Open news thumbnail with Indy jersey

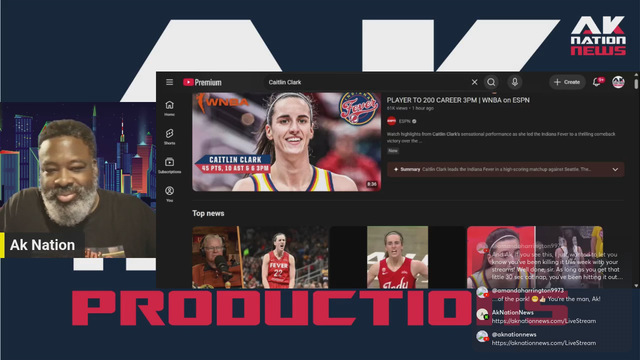click(x=397, y=257)
